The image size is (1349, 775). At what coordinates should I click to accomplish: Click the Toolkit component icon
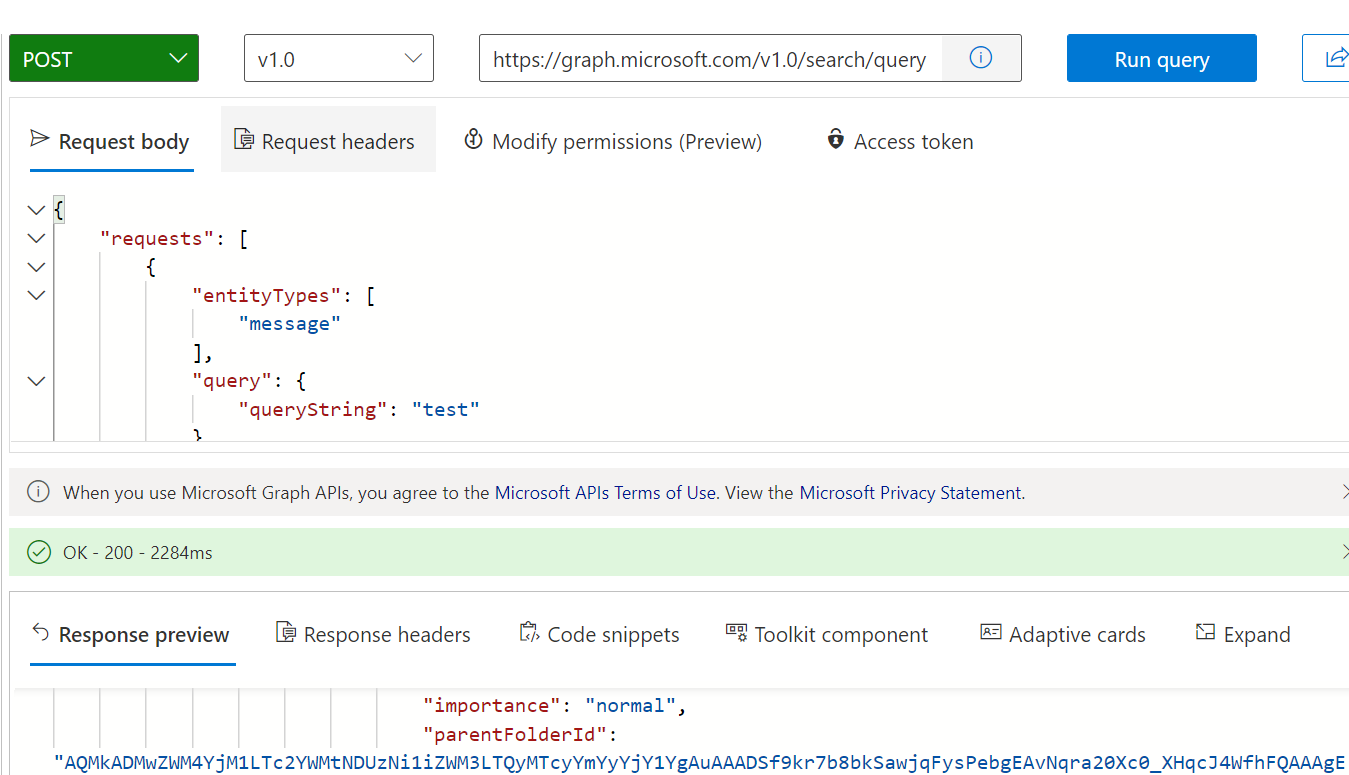(x=737, y=633)
